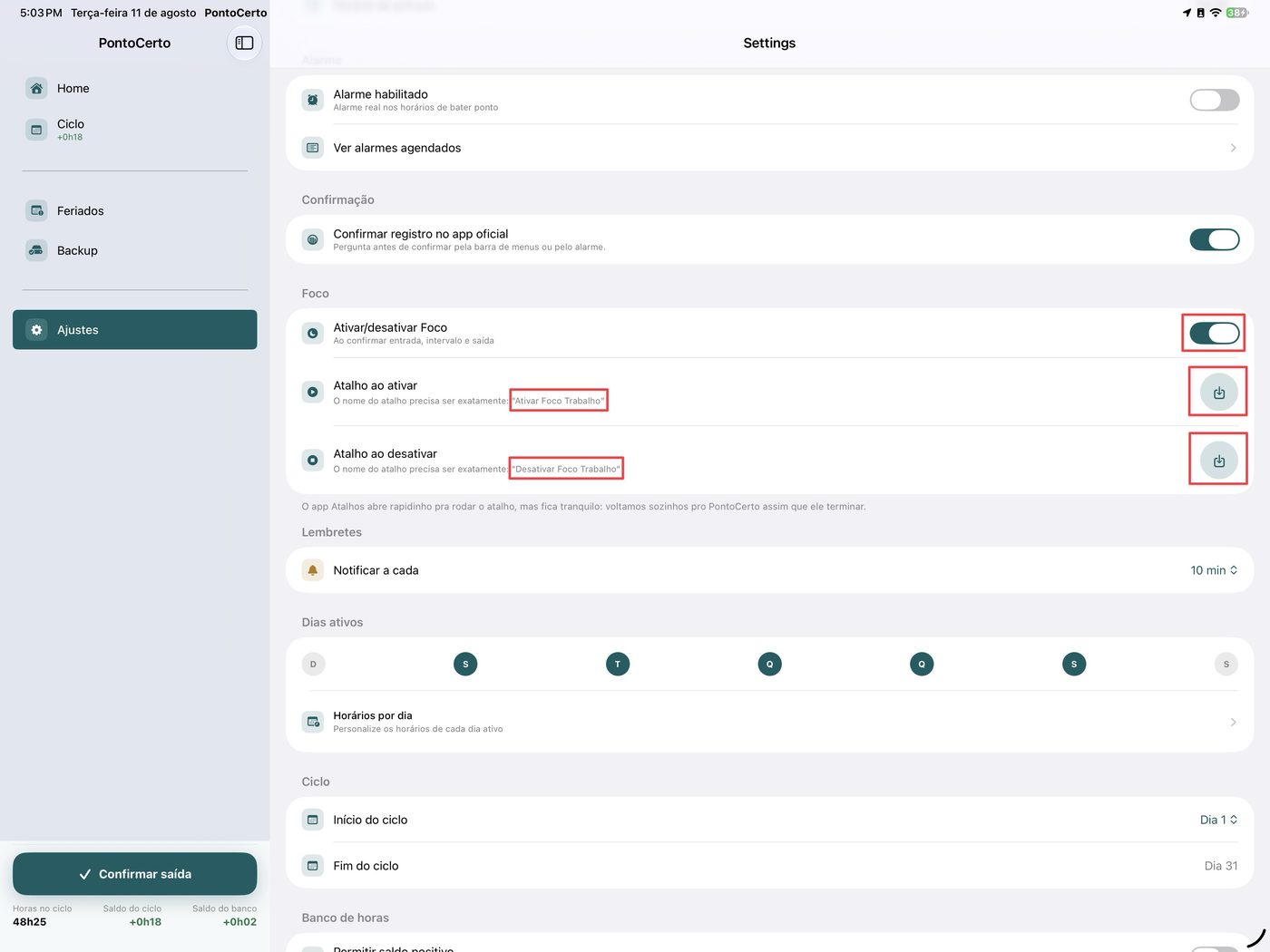The width and height of the screenshot is (1270, 952).
Task: Click the Backup icon in sidebar
Action: tap(36, 250)
